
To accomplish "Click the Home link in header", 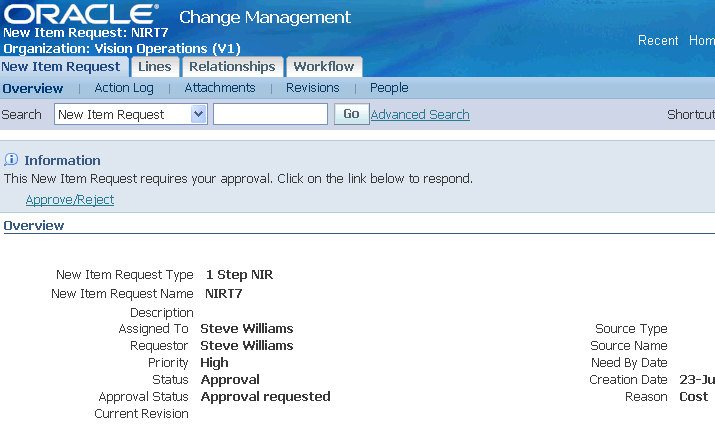I will click(702, 41).
